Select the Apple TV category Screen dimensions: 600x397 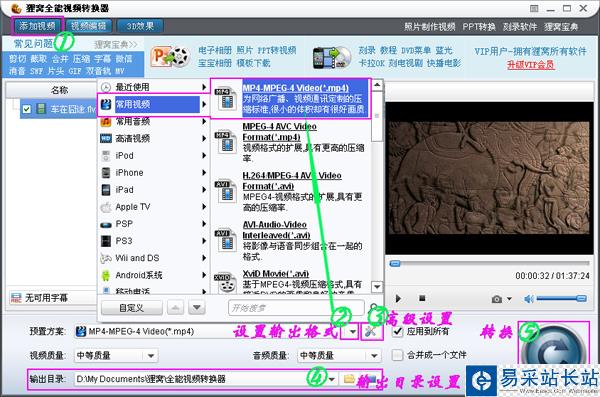[153, 207]
